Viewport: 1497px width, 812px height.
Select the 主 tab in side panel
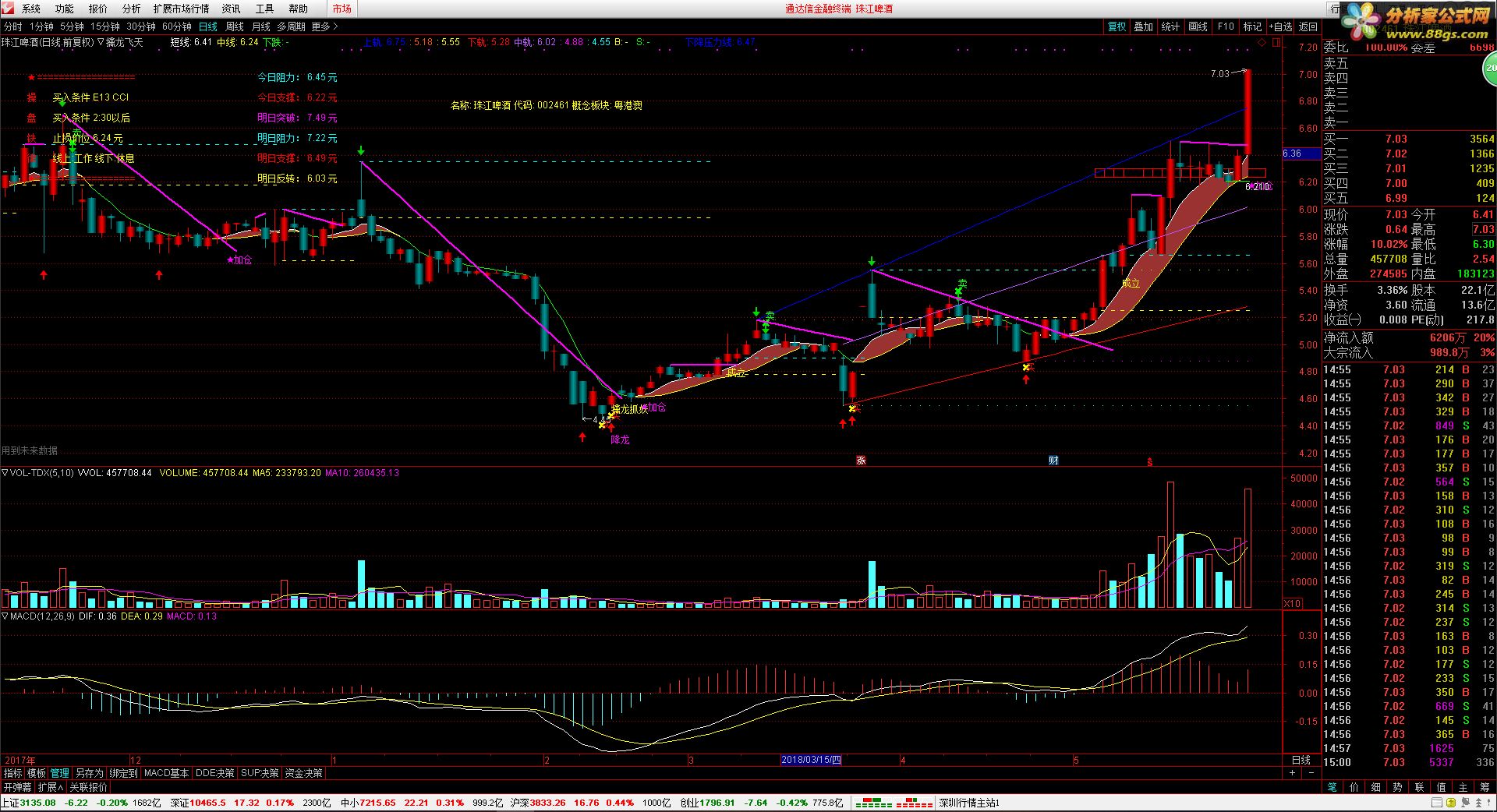click(x=1463, y=787)
